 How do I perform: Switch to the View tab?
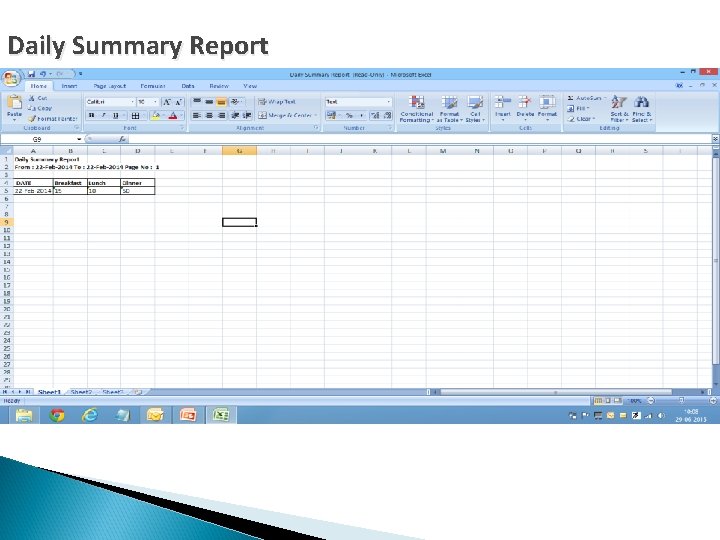click(x=250, y=86)
